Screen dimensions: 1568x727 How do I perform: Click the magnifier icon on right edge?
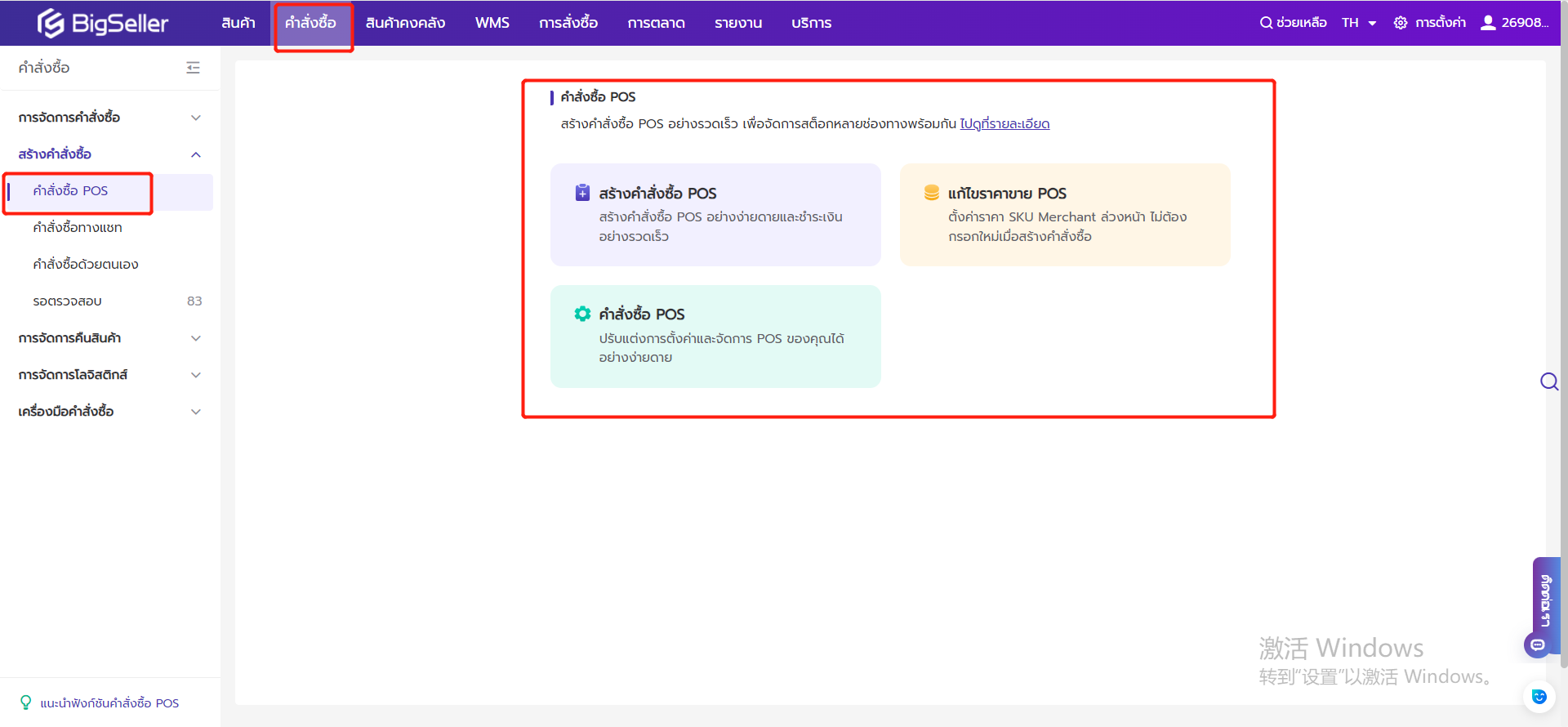click(x=1548, y=381)
